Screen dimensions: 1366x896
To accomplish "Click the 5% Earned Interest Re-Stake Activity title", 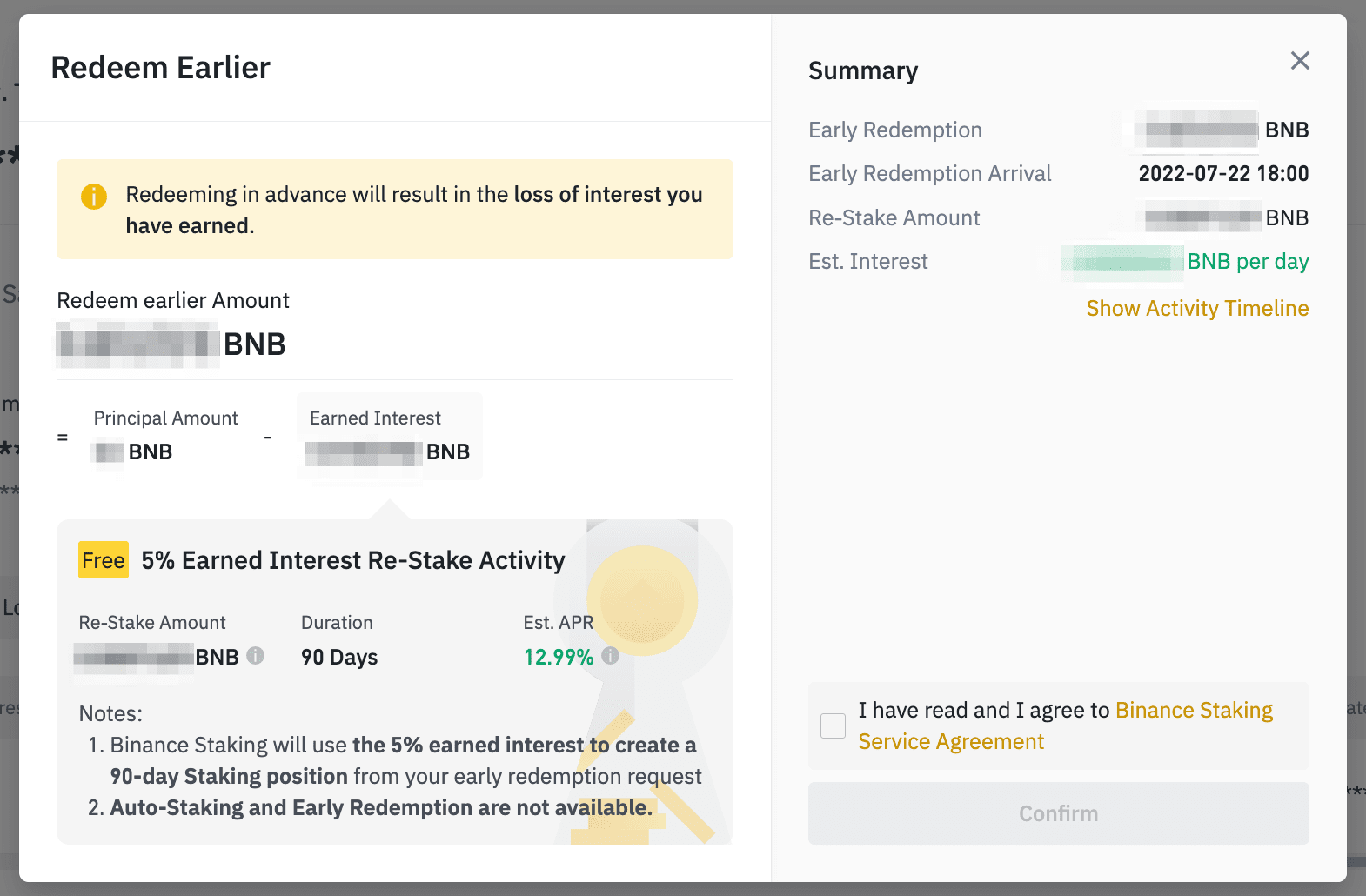I will pos(353,560).
